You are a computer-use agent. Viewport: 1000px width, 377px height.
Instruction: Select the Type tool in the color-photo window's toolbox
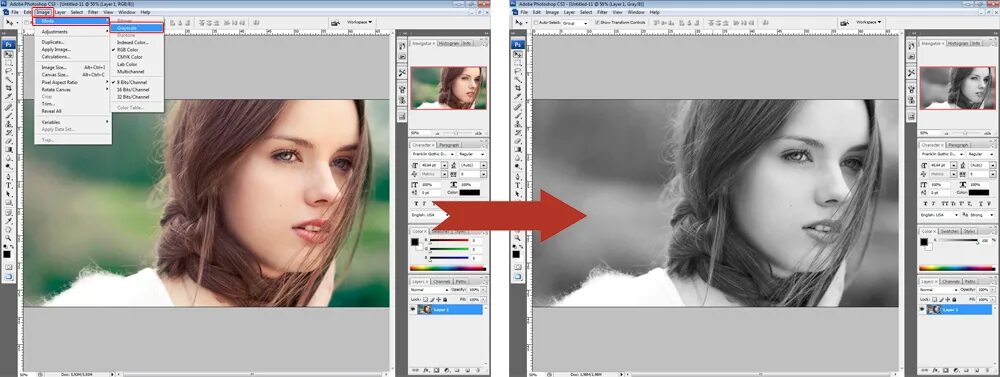[x=9, y=186]
